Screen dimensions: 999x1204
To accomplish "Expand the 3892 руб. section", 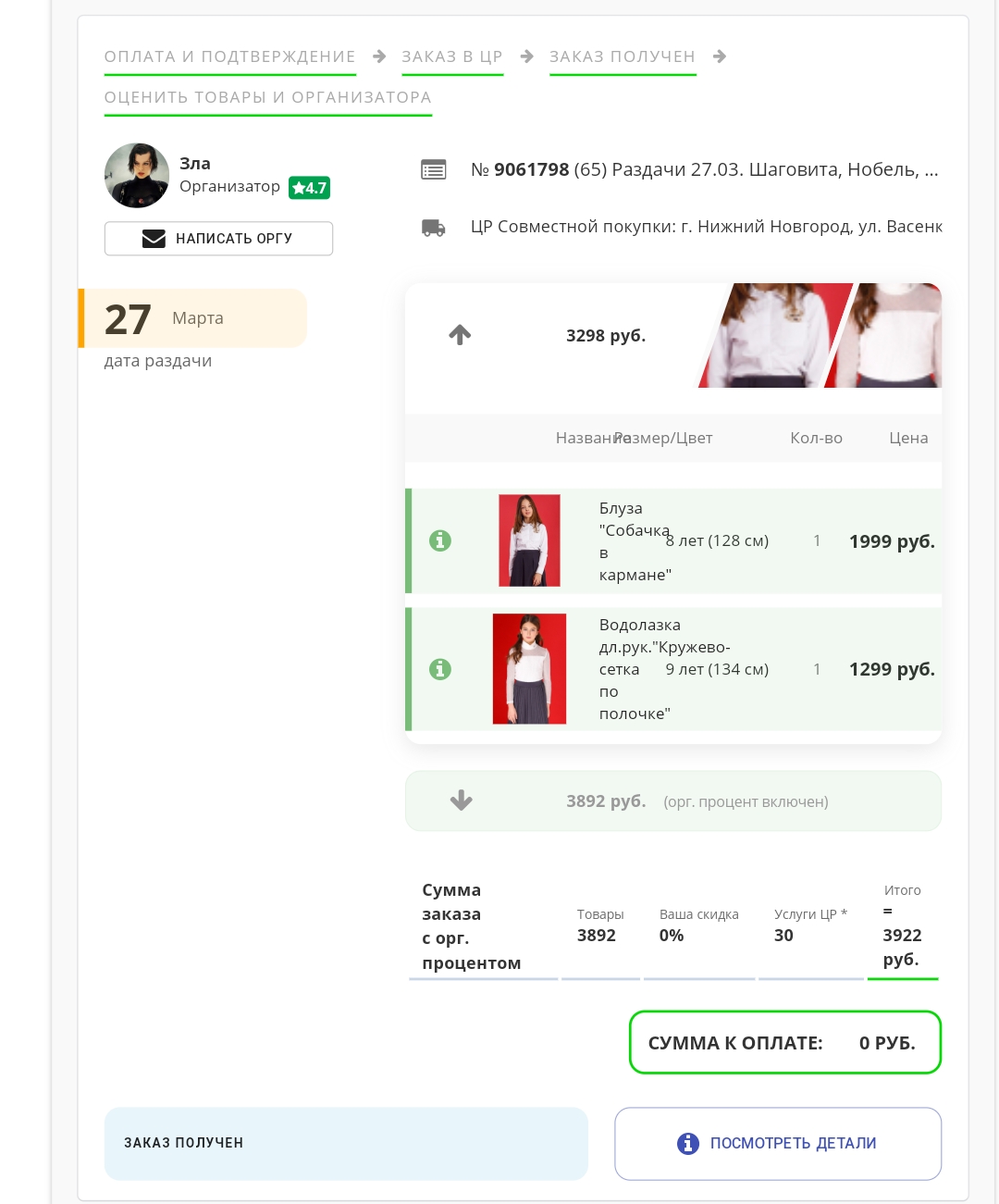I will tap(461, 801).
